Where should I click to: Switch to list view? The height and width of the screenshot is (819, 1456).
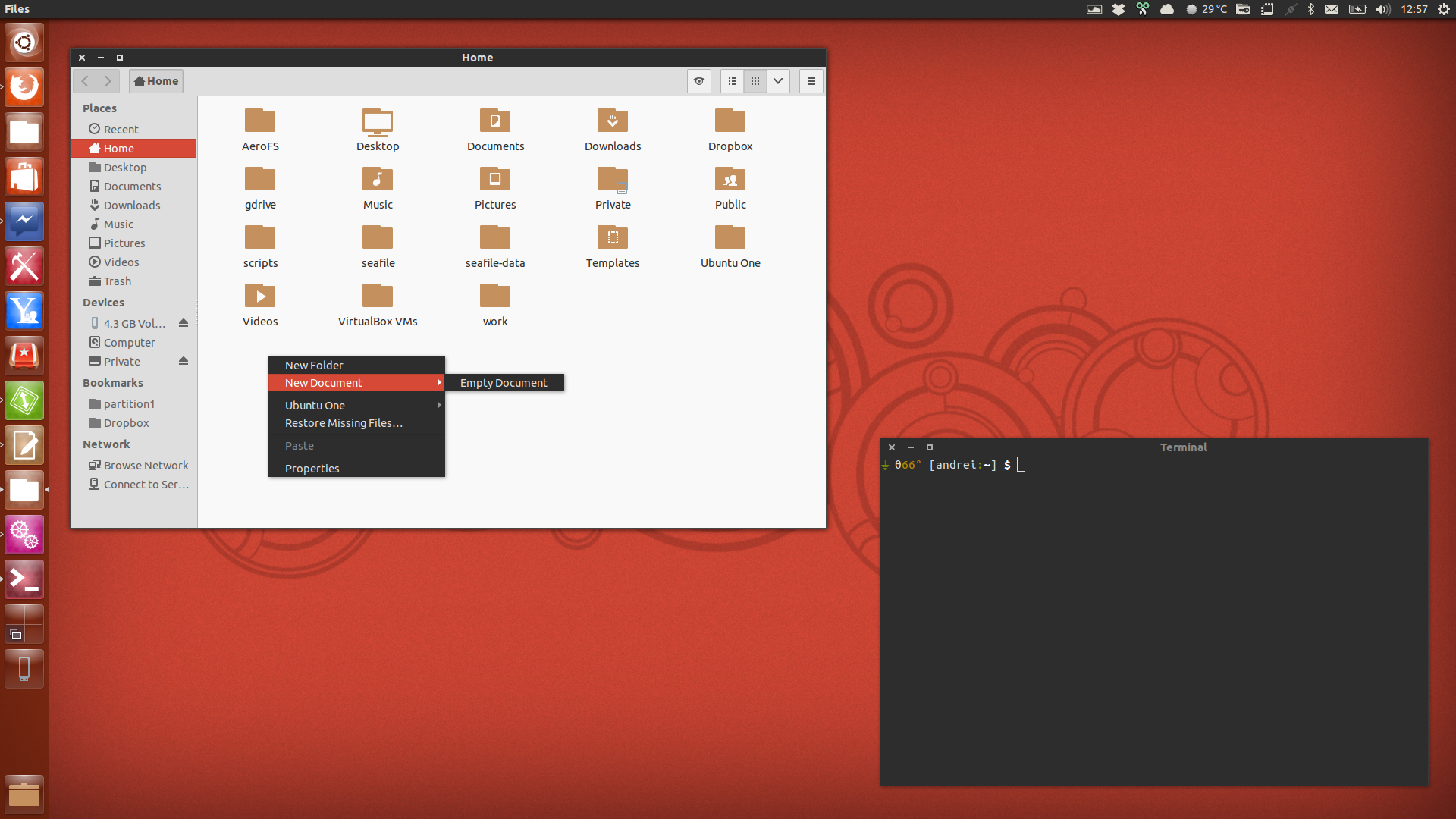[x=732, y=81]
